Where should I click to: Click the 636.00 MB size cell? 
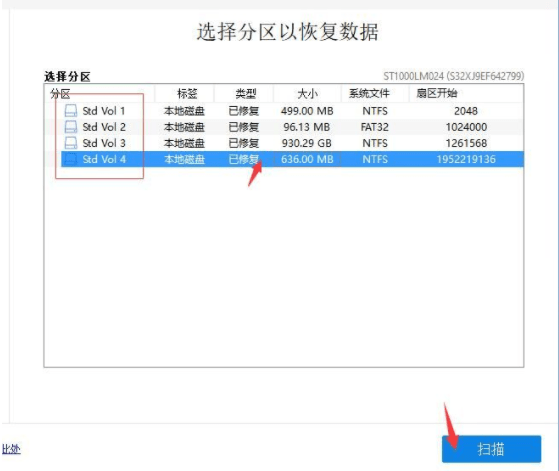(x=307, y=159)
